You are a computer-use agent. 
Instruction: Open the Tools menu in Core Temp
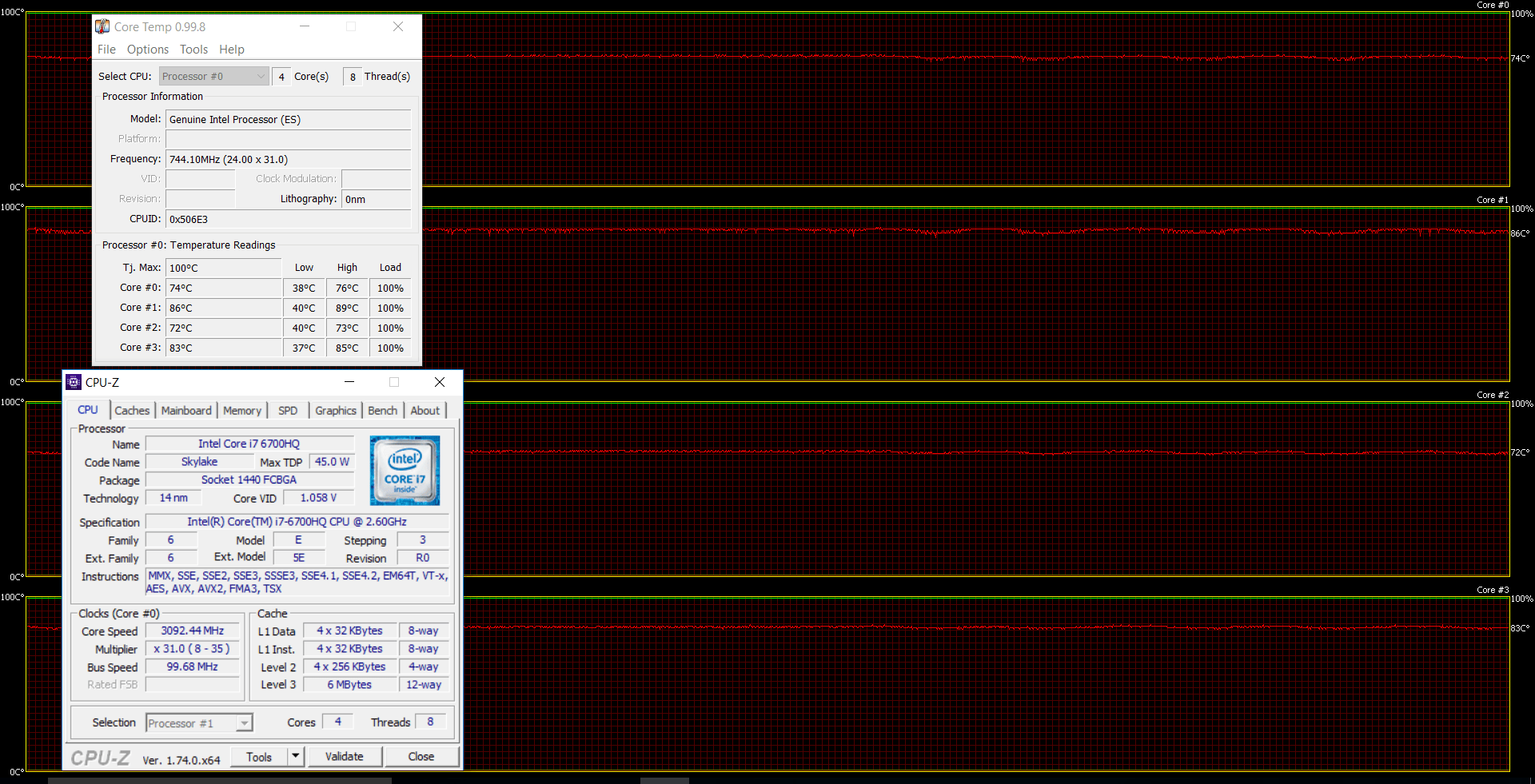tap(193, 50)
